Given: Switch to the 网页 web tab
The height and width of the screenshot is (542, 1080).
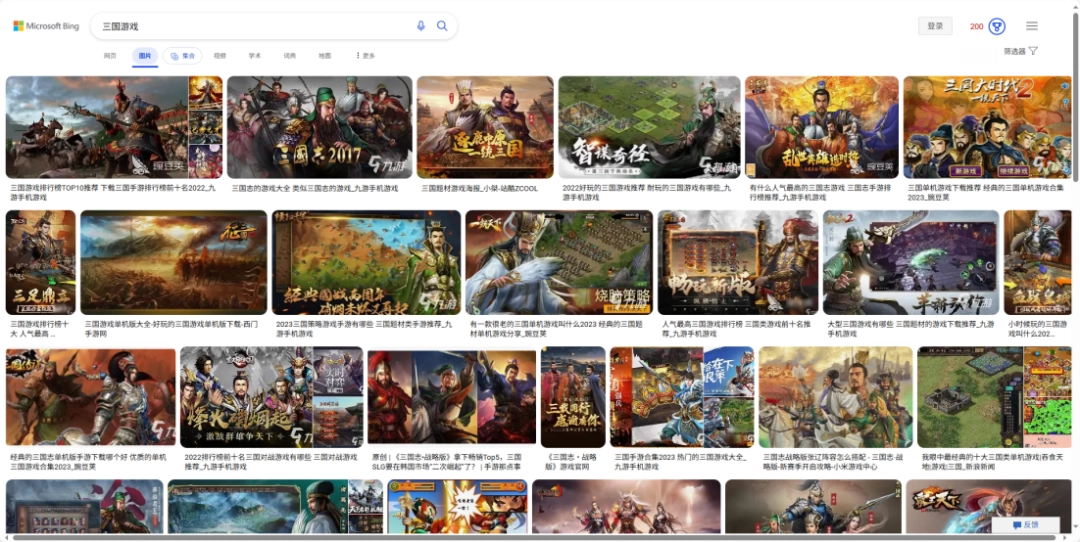Looking at the screenshot, I should coord(110,56).
